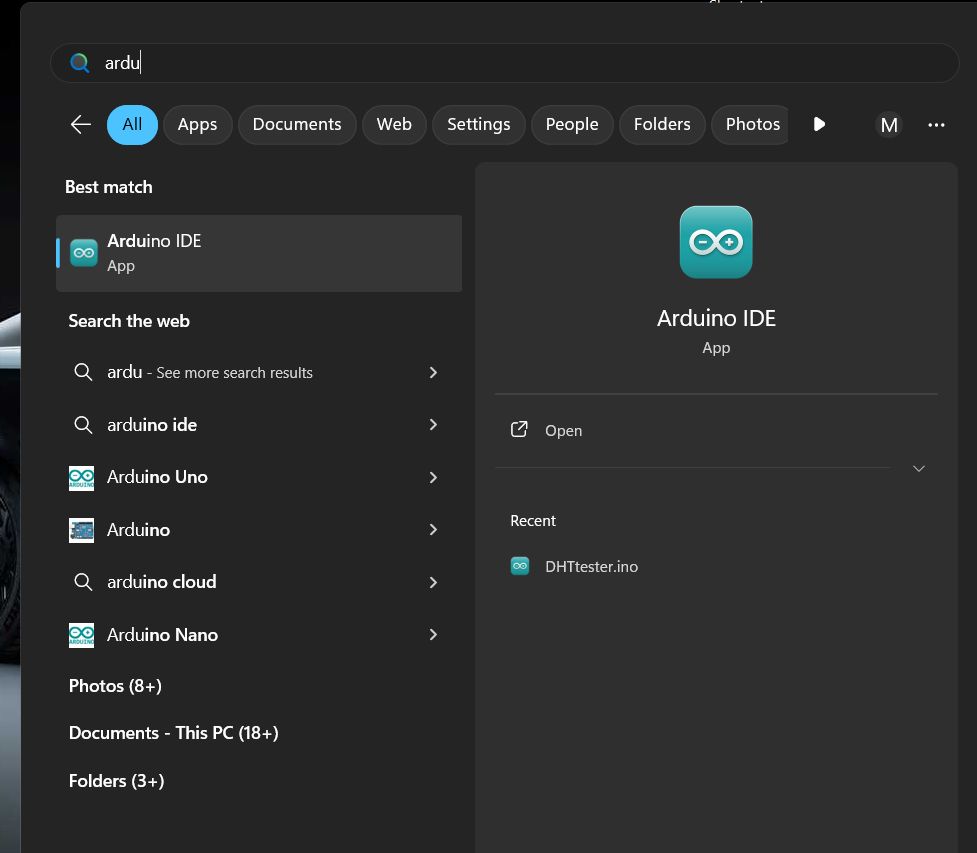This screenshot has height=853, width=977.
Task: Show Folders (3+) results
Action: tap(117, 781)
